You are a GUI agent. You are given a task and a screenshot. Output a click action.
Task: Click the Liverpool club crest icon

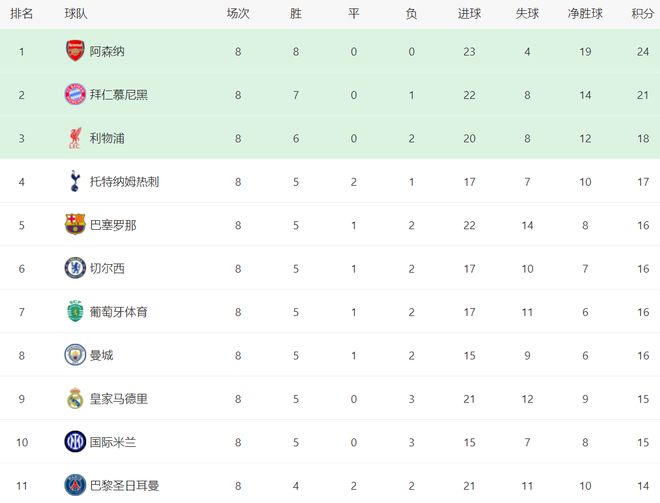75,138
